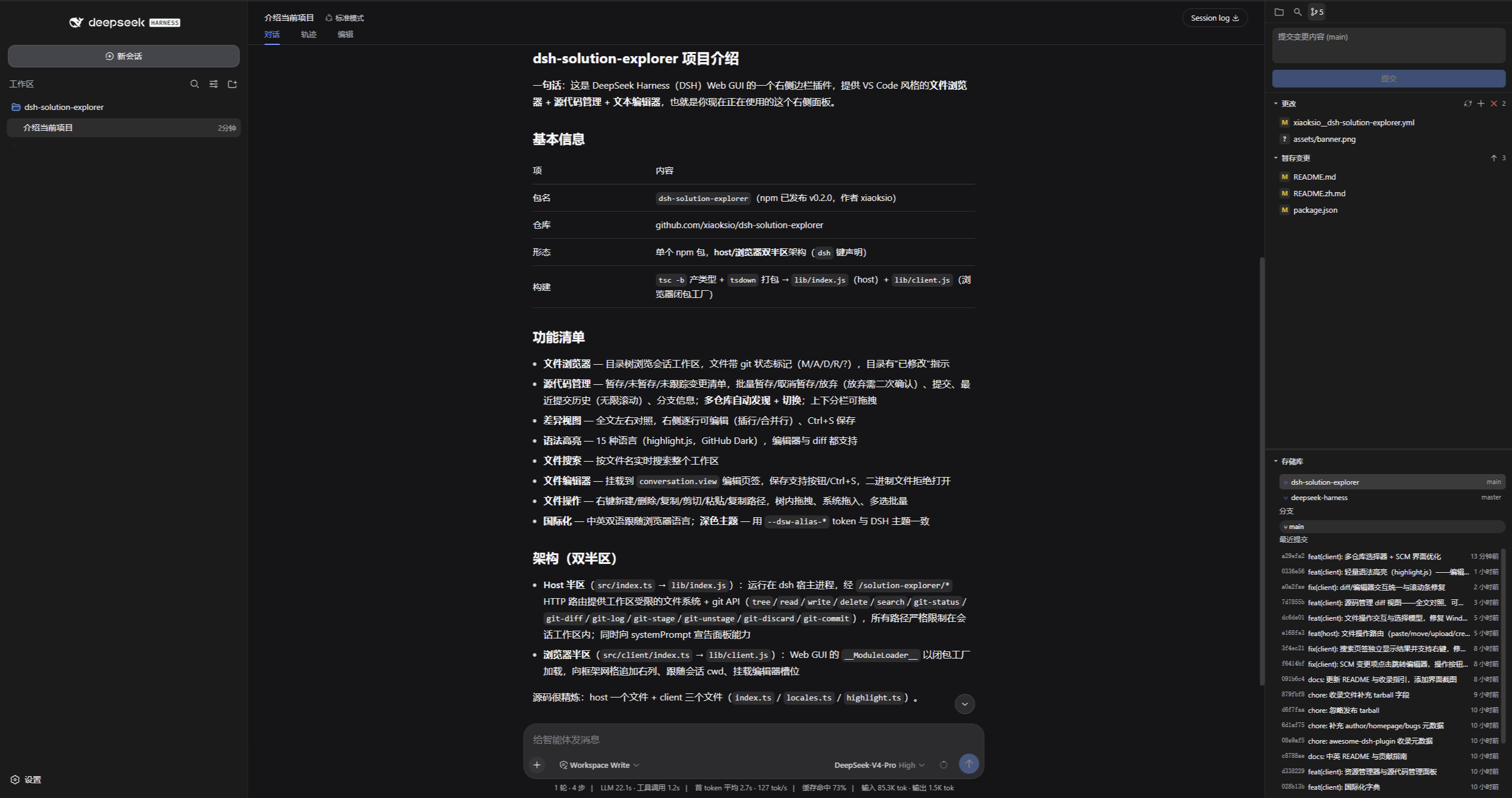Screen dimensions: 1512x798
Task: Click the M badge of xiaoksio__dsh-solution-explorer.yml
Action: (1284, 122)
